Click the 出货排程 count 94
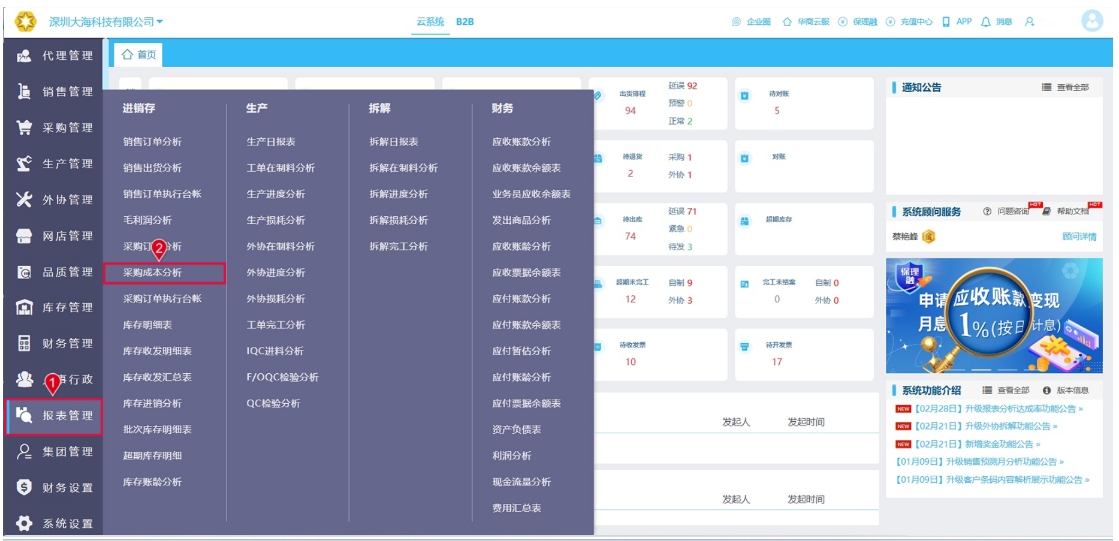The width and height of the screenshot is (1119, 541). pos(630,111)
